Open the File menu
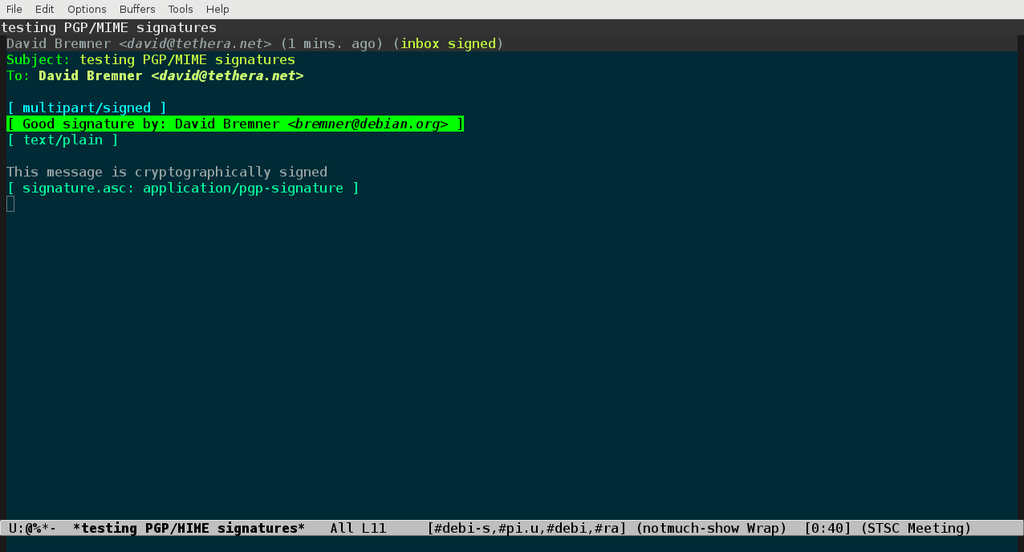Image resolution: width=1024 pixels, height=552 pixels. [x=14, y=9]
